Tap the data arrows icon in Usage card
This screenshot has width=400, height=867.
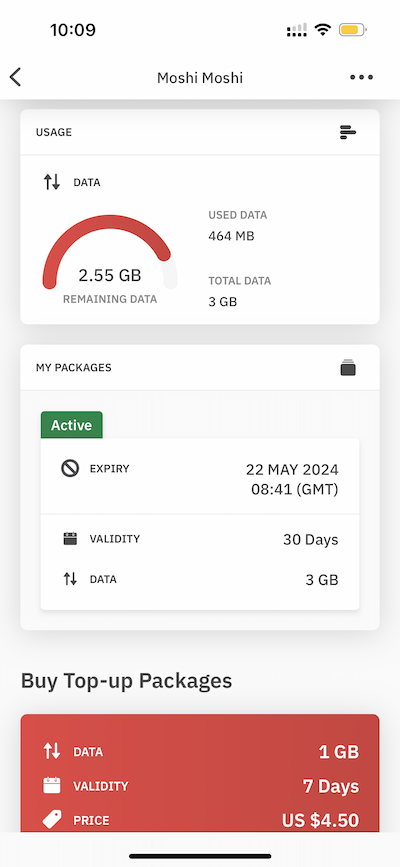click(x=52, y=182)
